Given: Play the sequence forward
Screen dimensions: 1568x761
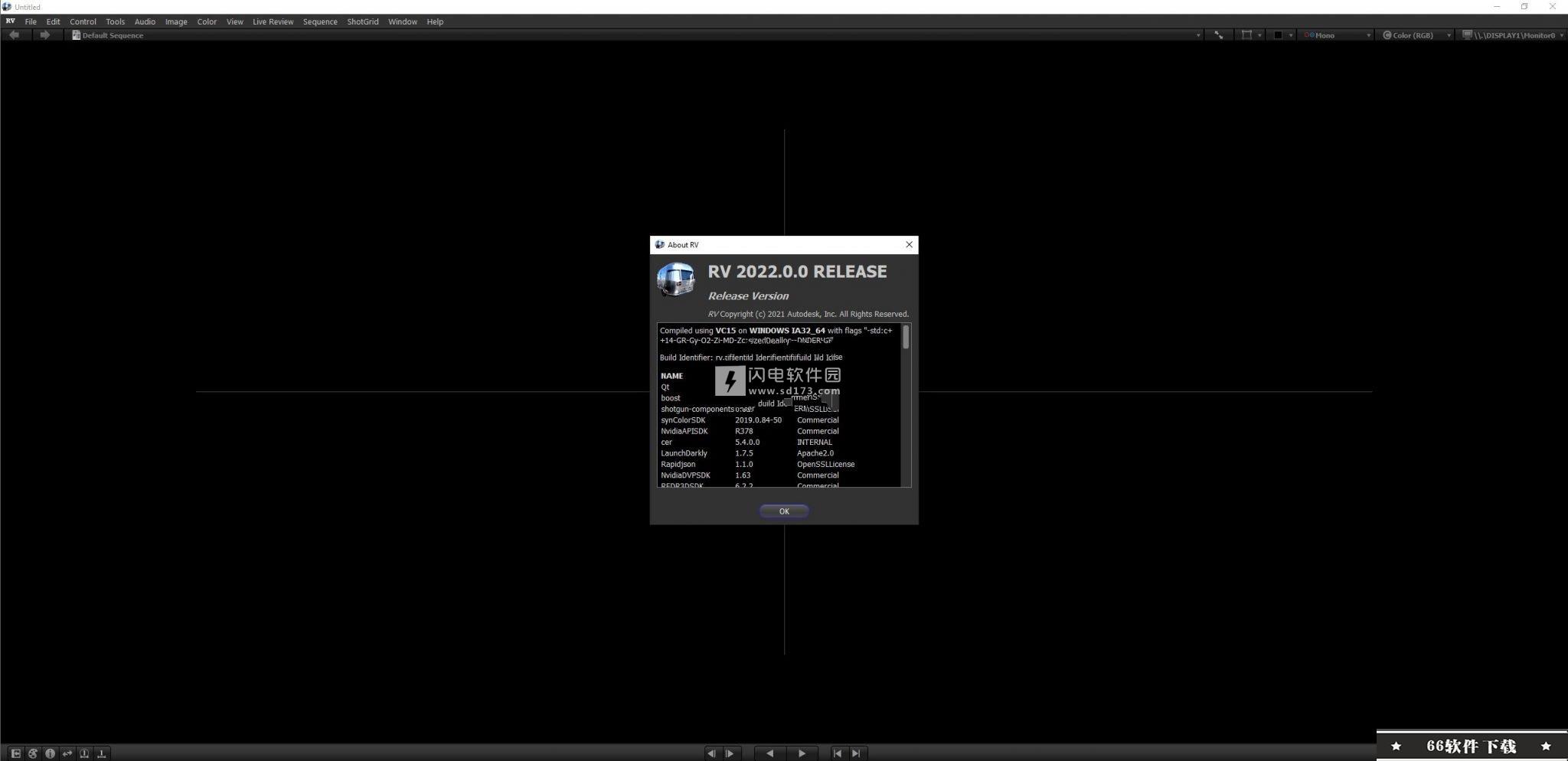Looking at the screenshot, I should tap(802, 753).
